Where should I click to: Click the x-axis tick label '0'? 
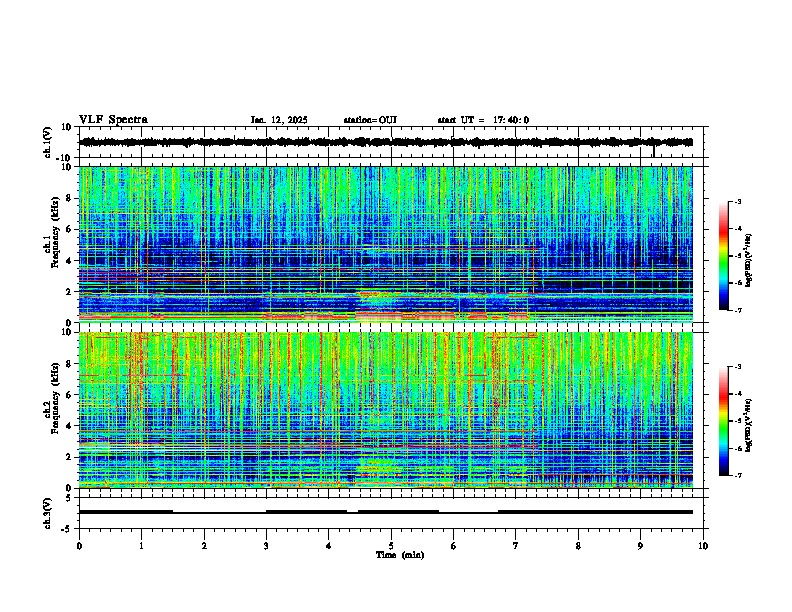click(79, 546)
